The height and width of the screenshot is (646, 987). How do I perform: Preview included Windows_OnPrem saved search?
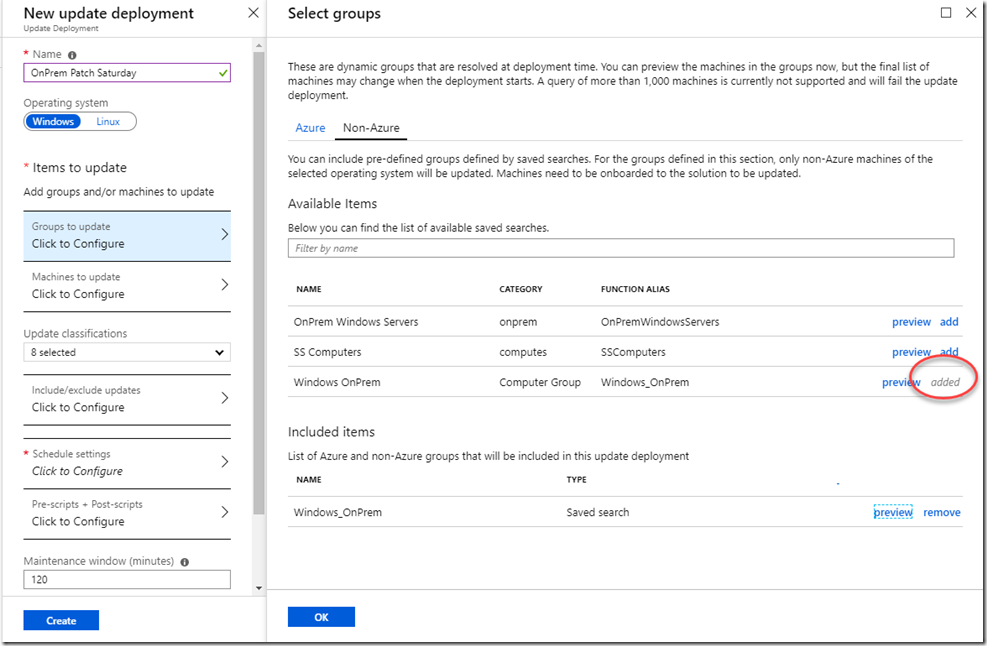point(893,513)
